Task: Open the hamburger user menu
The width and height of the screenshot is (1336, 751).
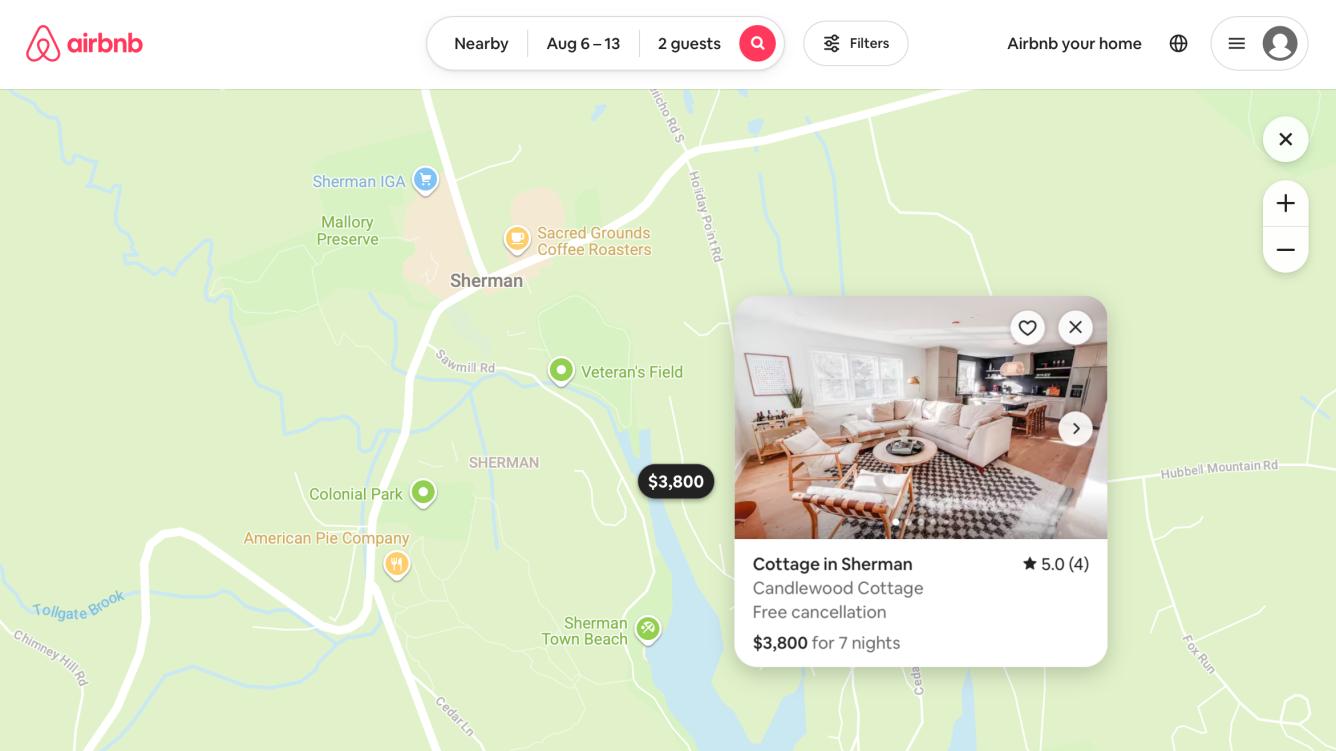Action: pyautogui.click(x=1237, y=43)
